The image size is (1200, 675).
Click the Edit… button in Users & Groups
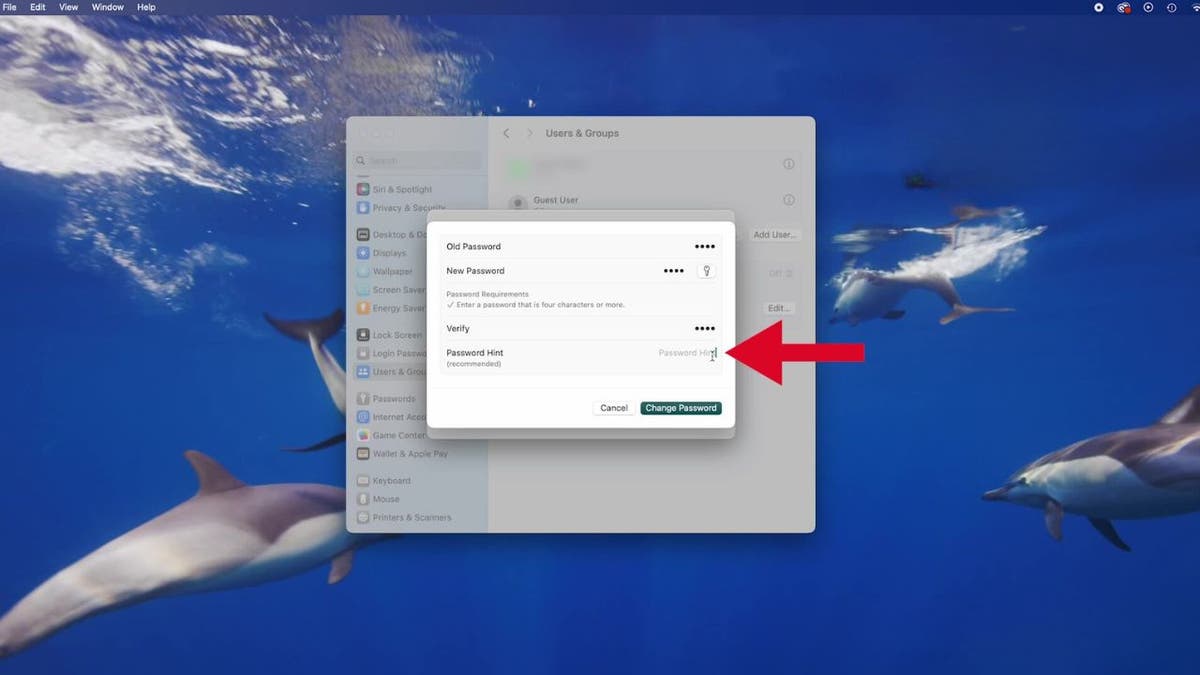(x=779, y=308)
